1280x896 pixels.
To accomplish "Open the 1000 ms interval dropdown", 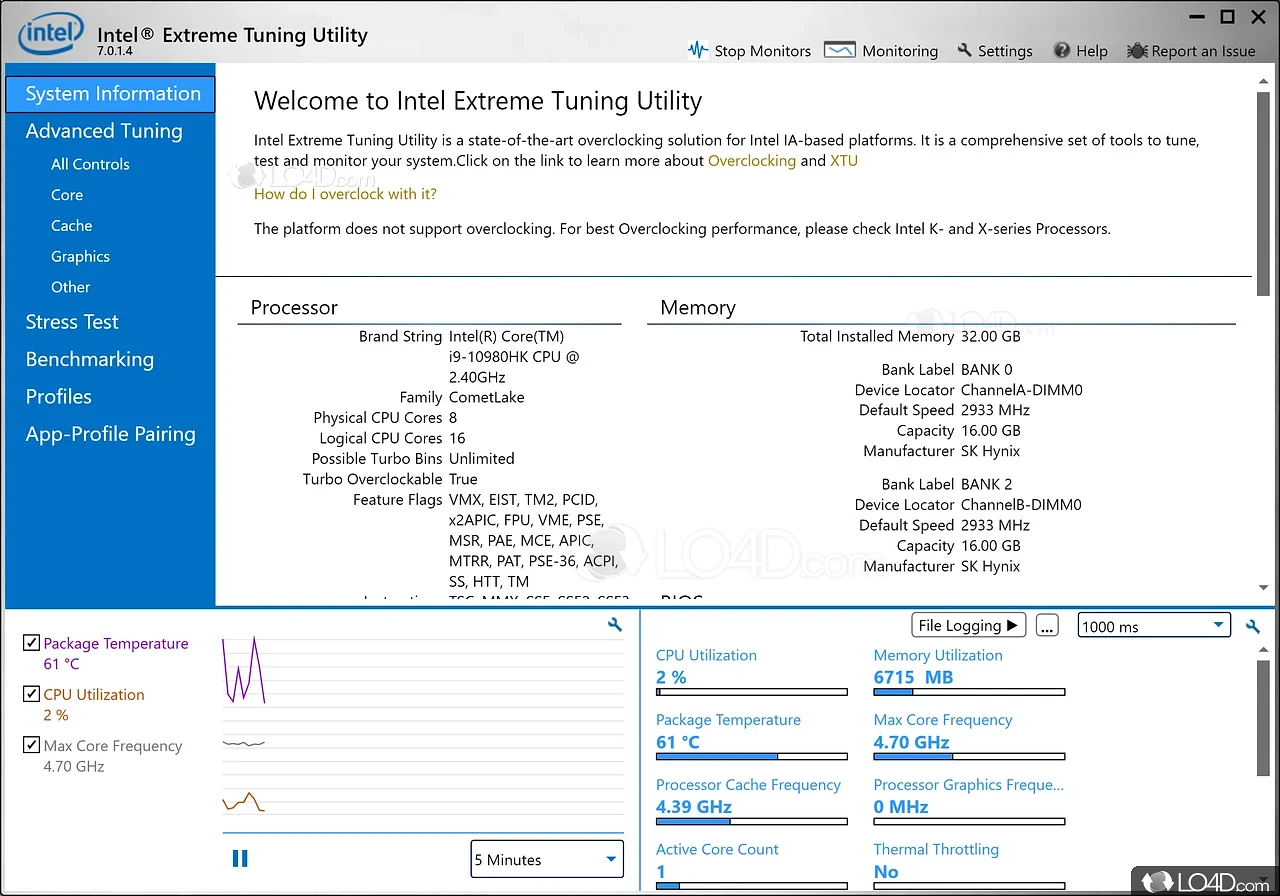I will [x=1154, y=626].
